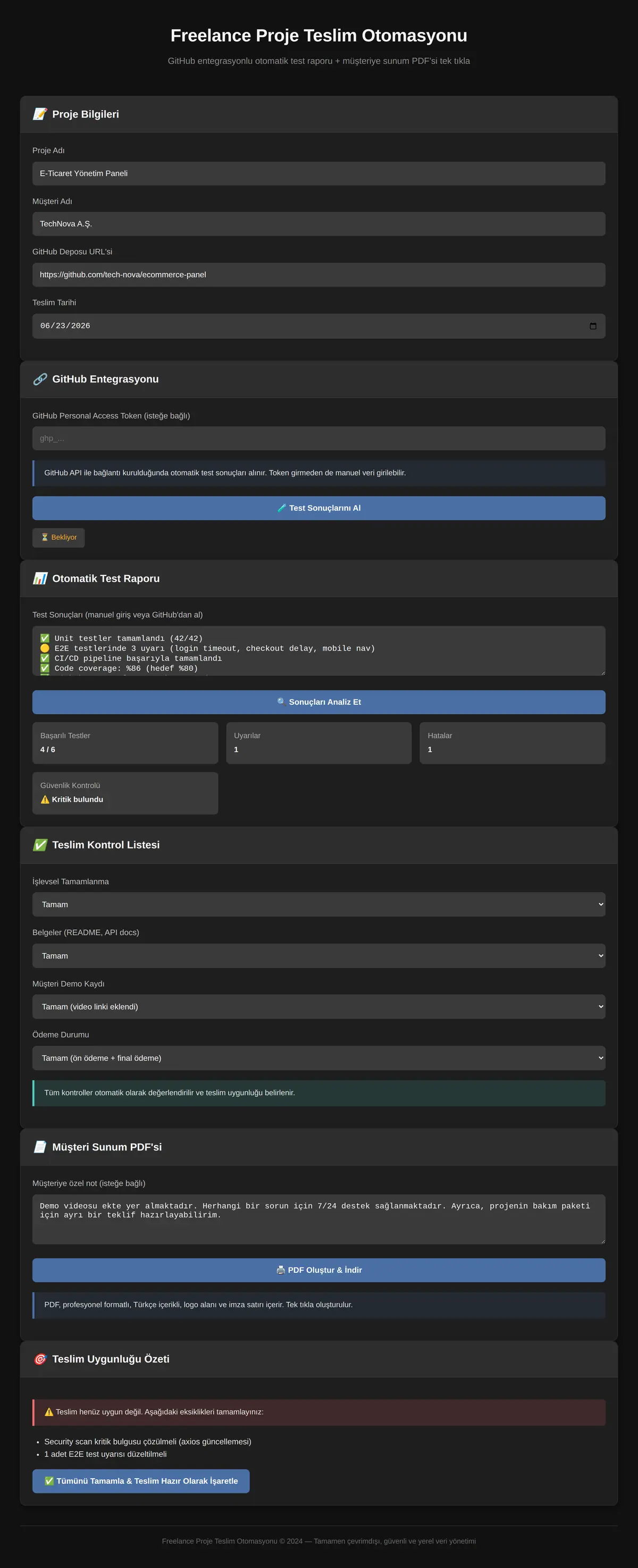Click the memo icon beside Proje Bilgileri
638x1568 pixels.
(x=40, y=114)
